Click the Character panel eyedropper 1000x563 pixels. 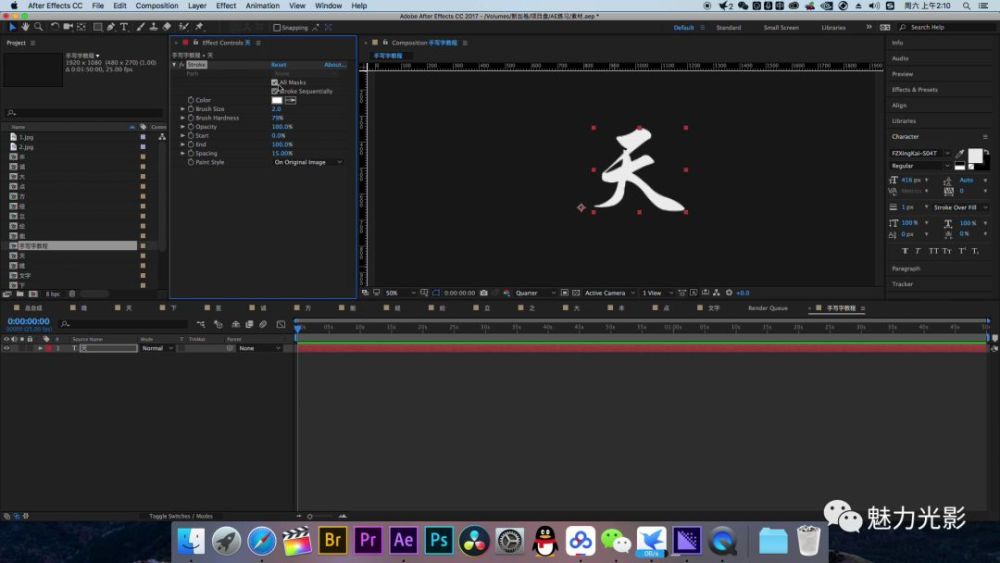coord(960,153)
